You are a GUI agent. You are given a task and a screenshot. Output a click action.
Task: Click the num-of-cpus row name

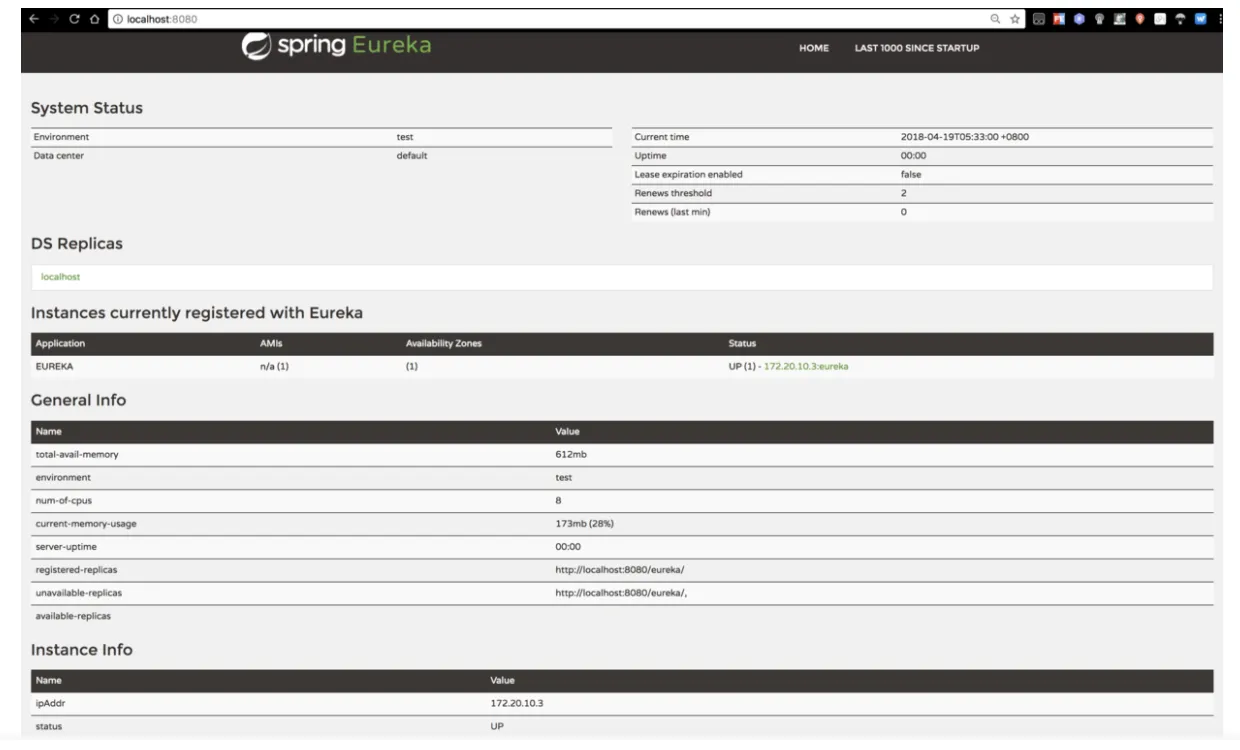click(x=63, y=500)
